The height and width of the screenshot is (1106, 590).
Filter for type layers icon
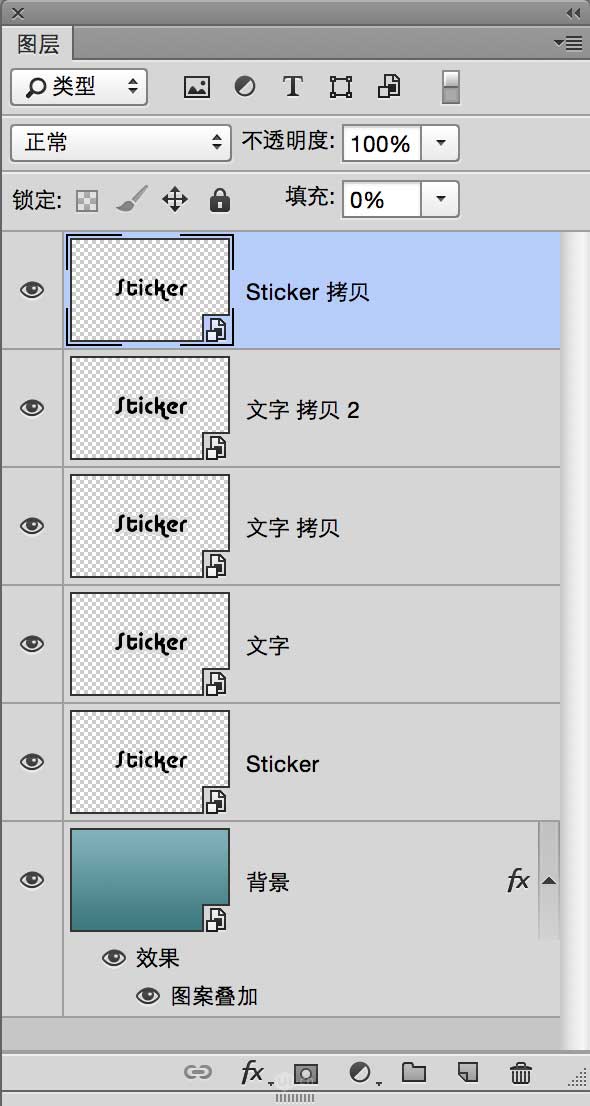pyautogui.click(x=293, y=87)
